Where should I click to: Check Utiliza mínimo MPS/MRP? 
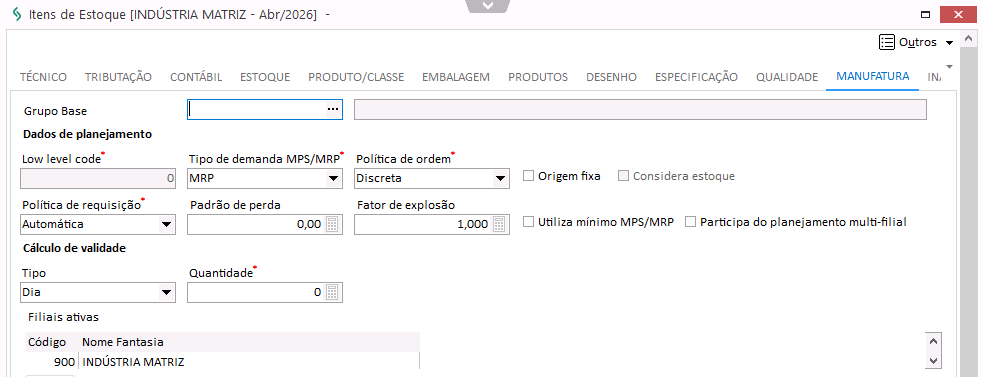click(529, 222)
